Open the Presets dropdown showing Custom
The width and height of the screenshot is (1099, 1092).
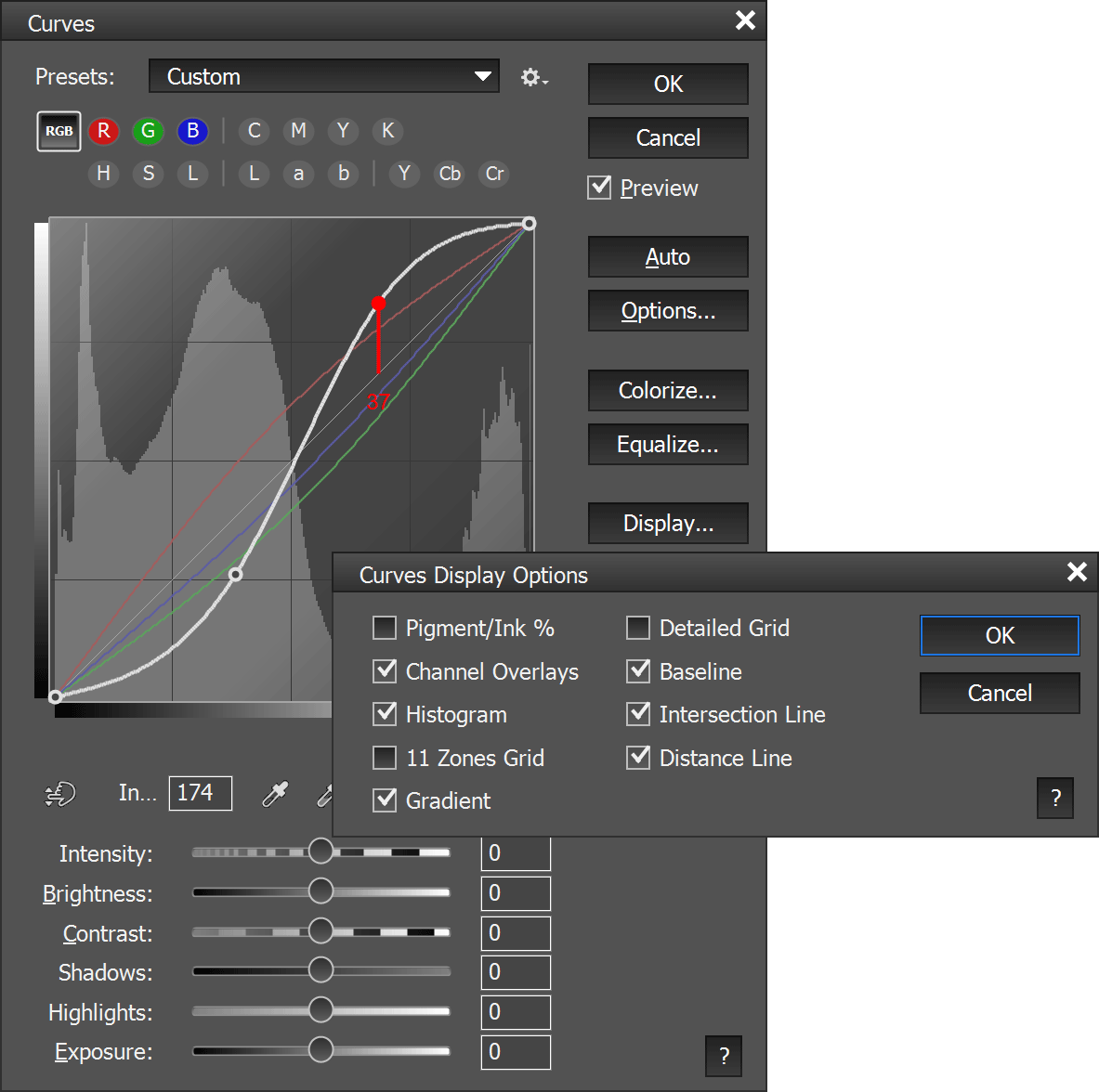point(323,76)
